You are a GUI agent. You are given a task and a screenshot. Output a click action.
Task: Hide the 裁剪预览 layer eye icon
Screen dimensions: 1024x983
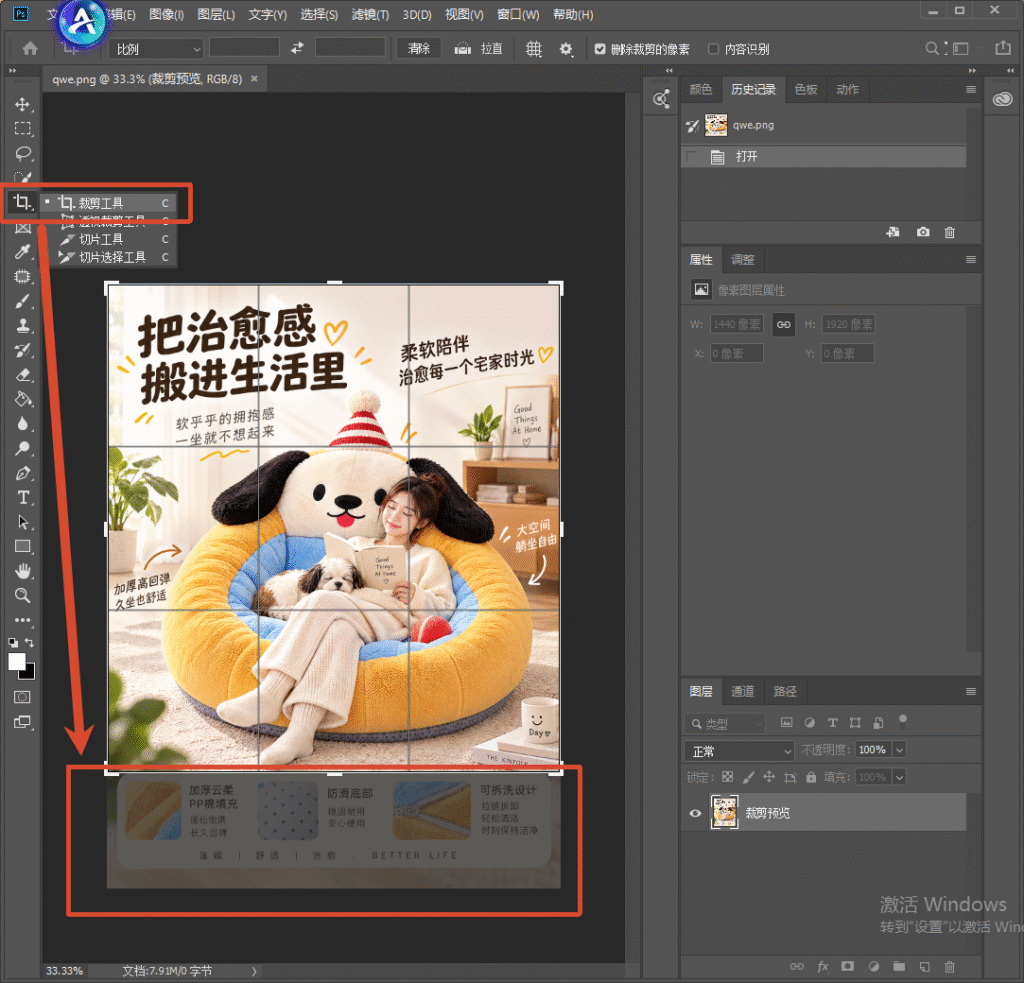[695, 813]
